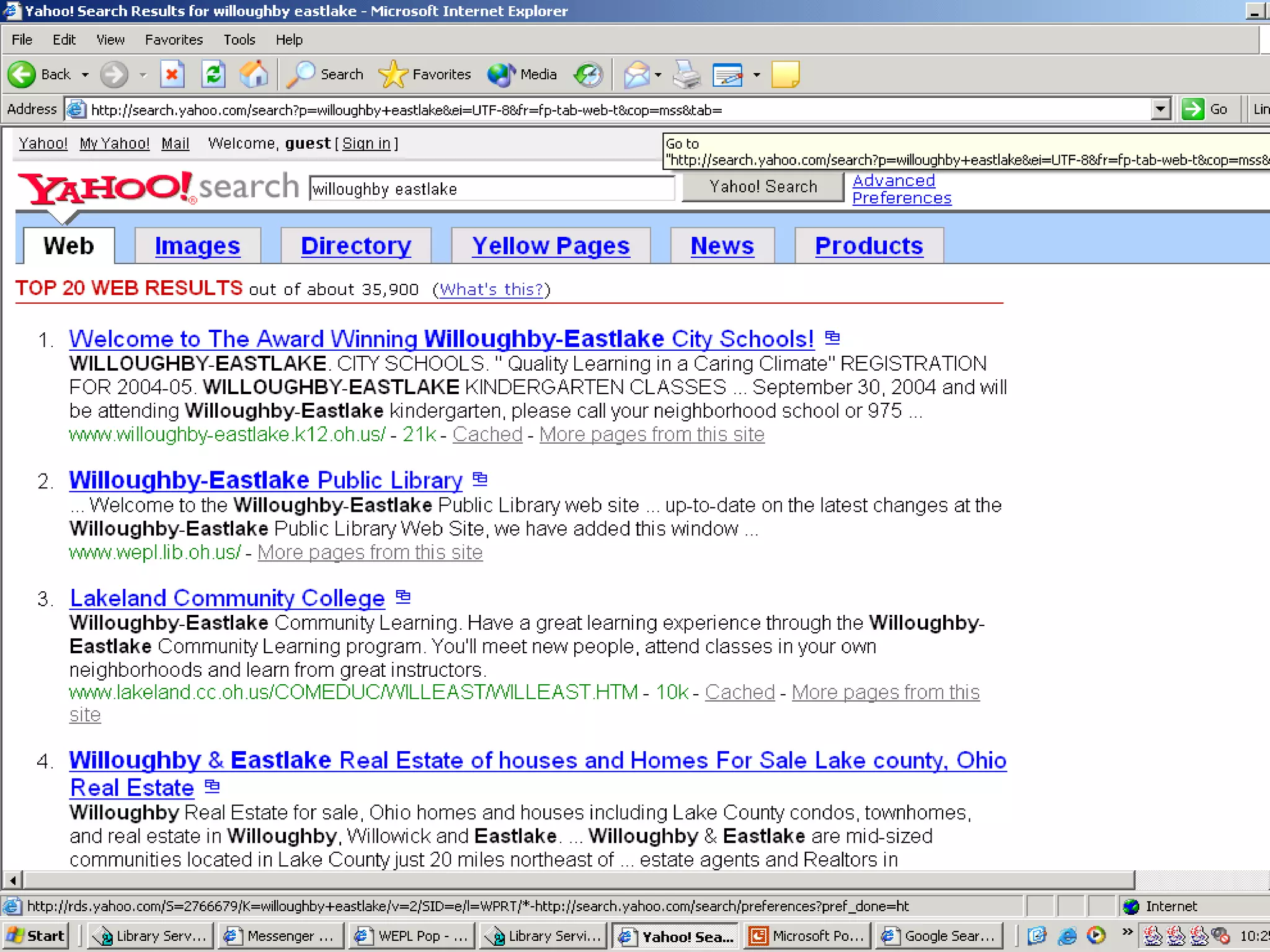Click the Print icon

coord(686,75)
